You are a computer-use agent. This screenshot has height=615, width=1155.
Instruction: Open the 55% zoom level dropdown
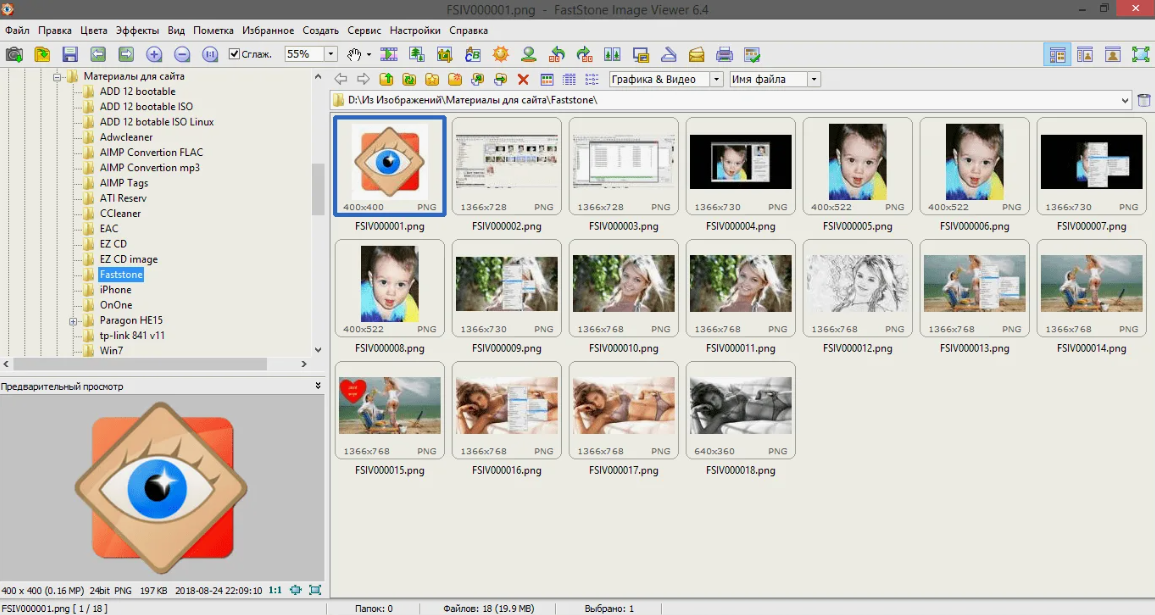tap(330, 54)
